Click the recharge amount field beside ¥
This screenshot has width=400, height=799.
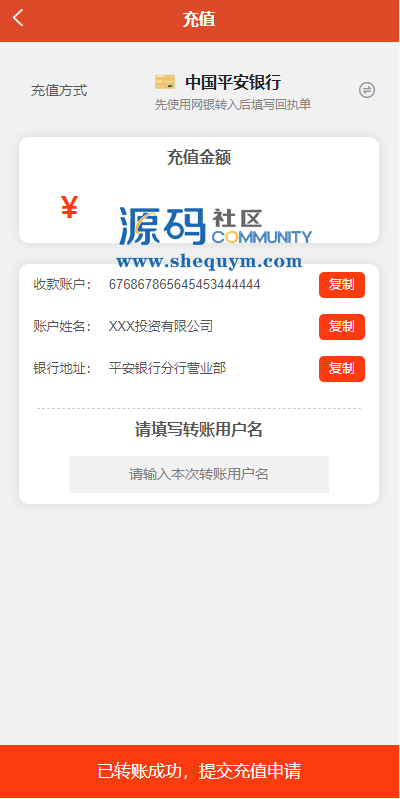[x=224, y=208]
